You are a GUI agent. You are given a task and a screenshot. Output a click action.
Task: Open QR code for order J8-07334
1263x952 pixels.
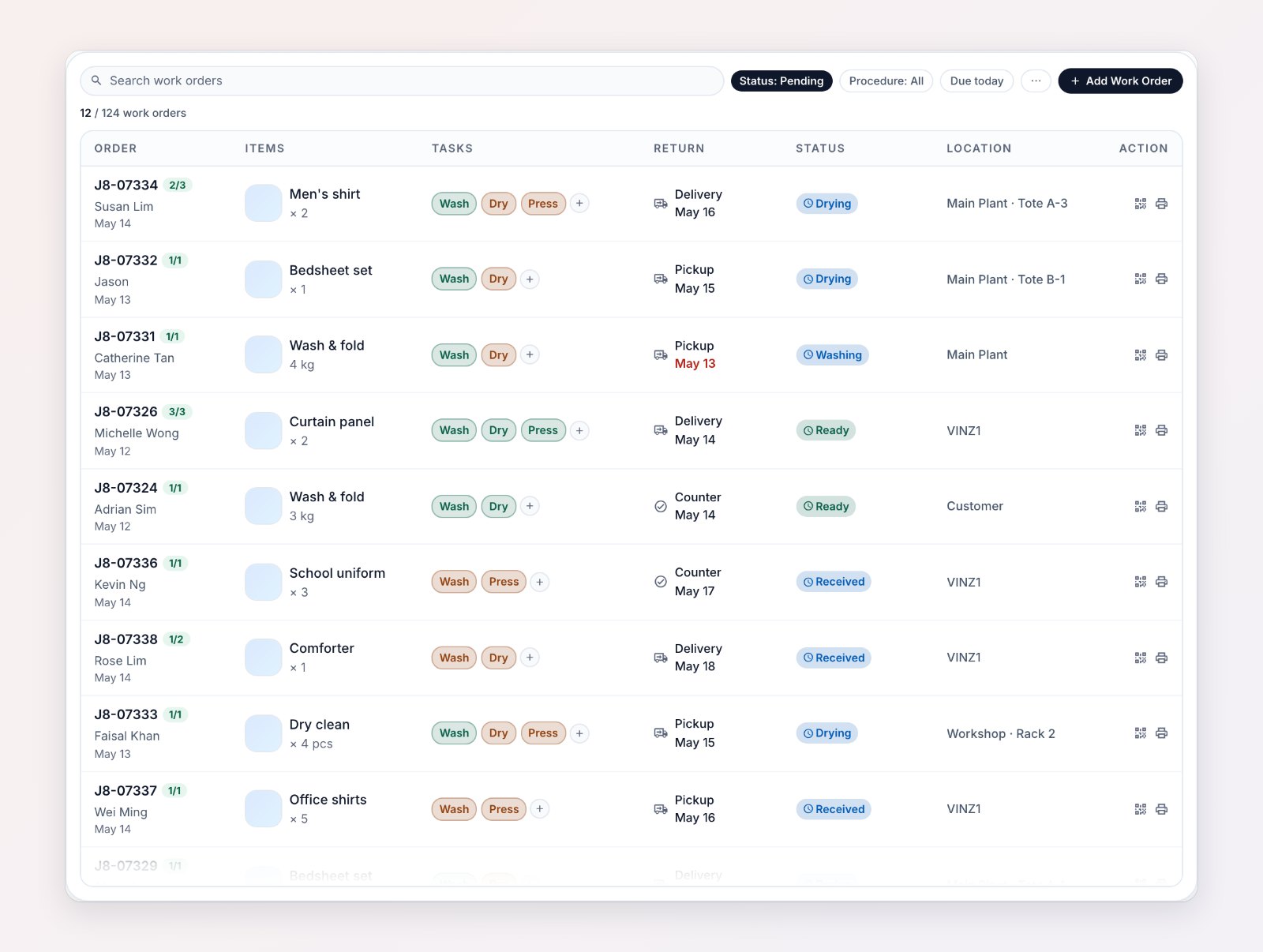coord(1140,204)
